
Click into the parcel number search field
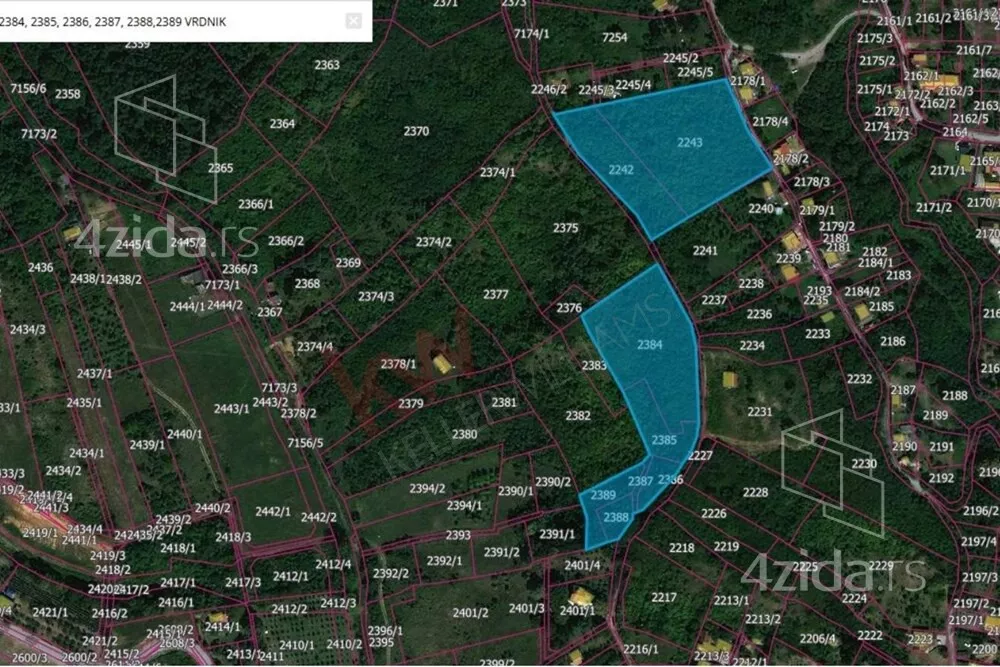(x=170, y=20)
